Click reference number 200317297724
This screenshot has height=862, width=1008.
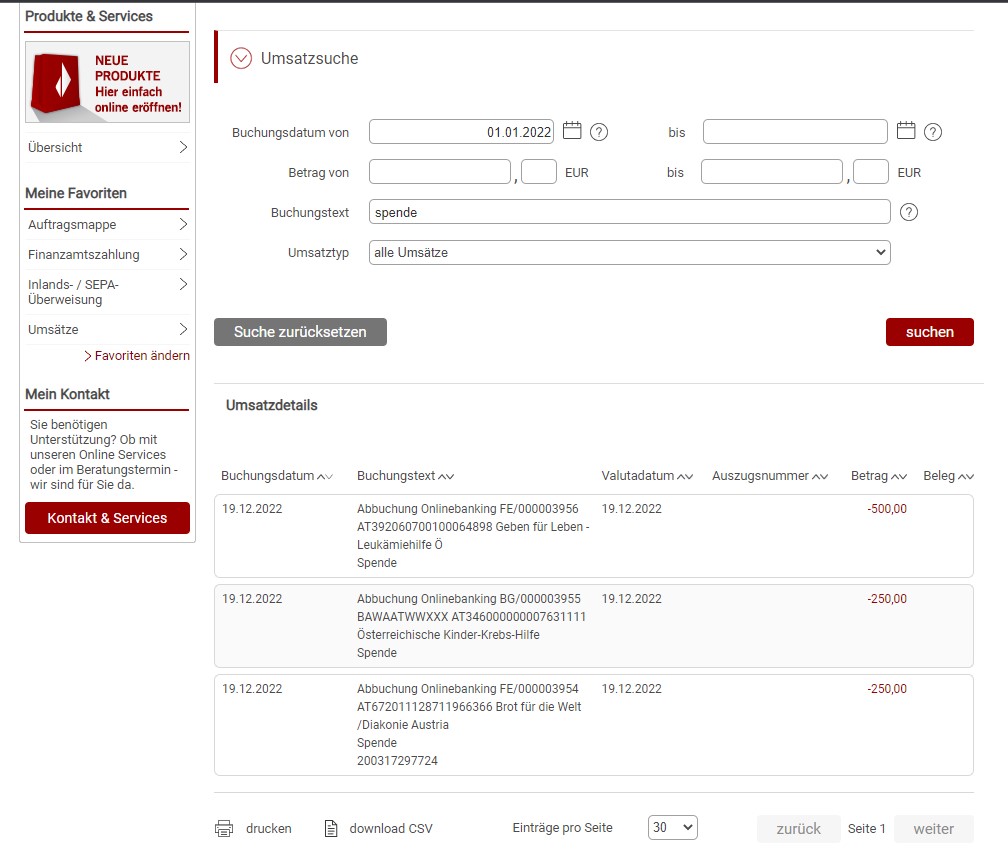point(397,760)
